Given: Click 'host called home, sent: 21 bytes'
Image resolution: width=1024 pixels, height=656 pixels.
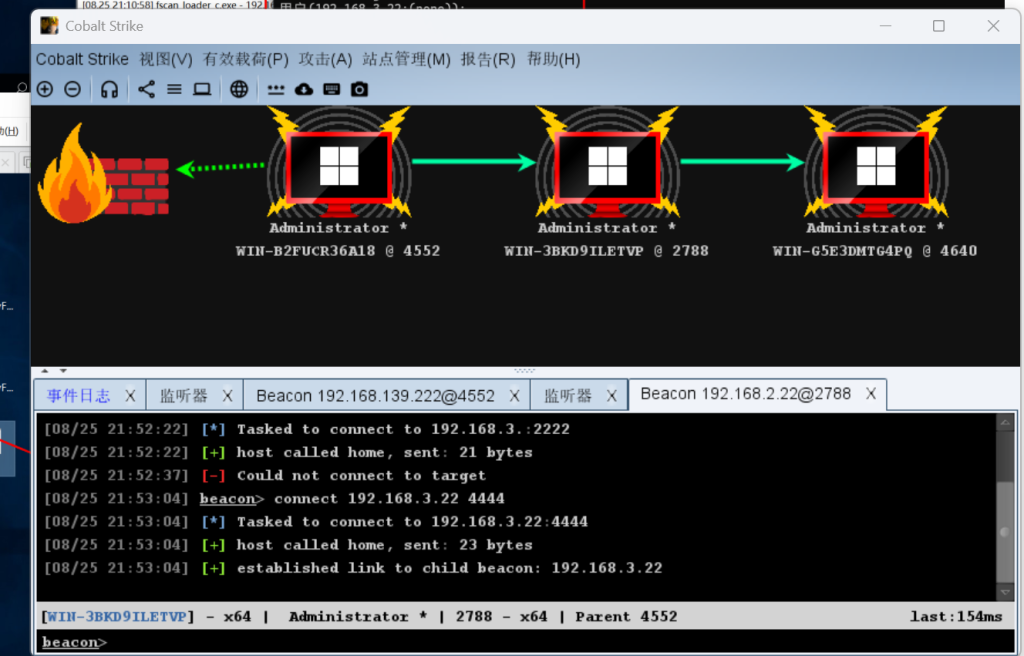Looking at the screenshot, I should [384, 452].
